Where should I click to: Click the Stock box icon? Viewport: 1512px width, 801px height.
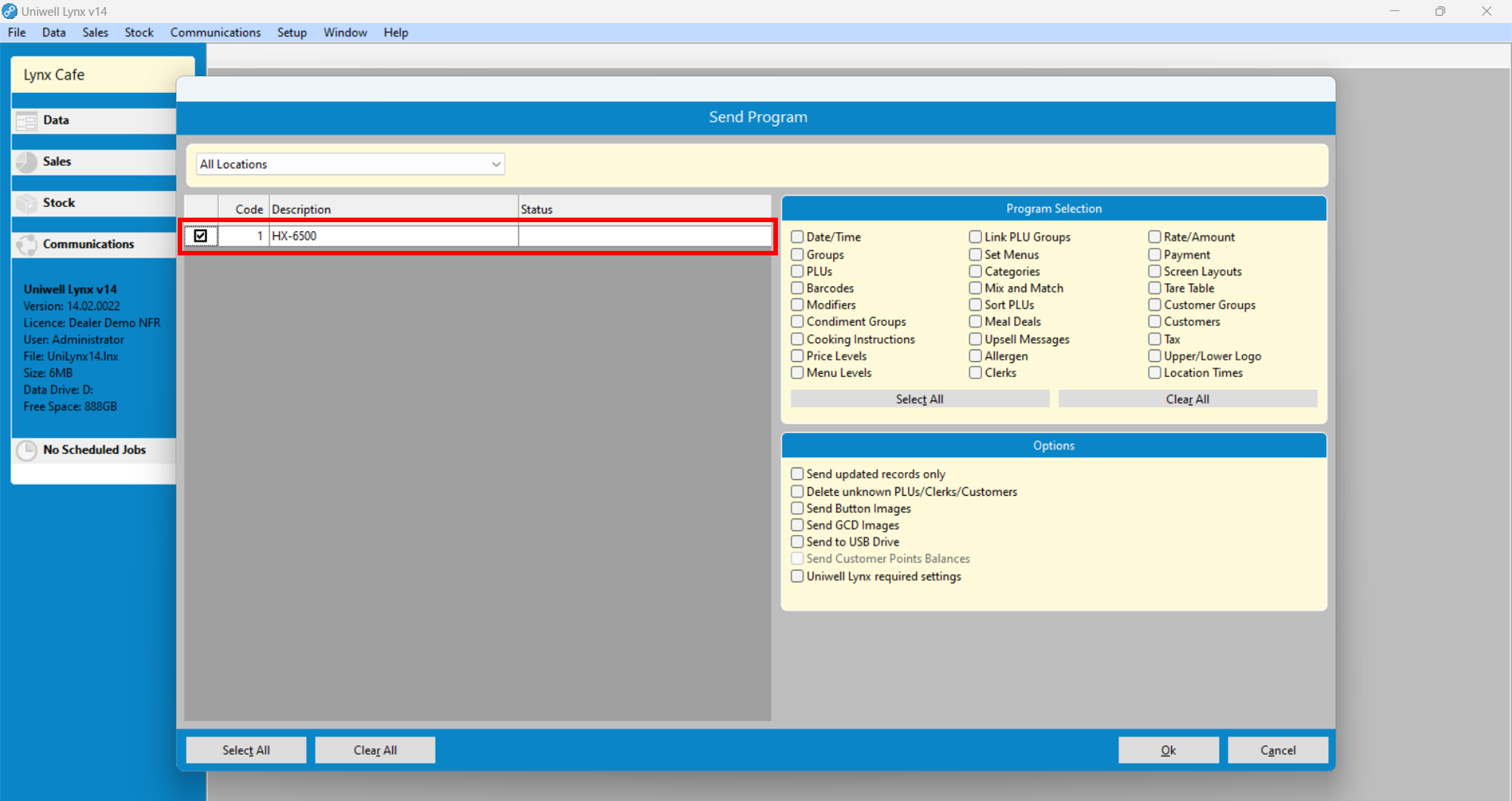pyautogui.click(x=26, y=203)
